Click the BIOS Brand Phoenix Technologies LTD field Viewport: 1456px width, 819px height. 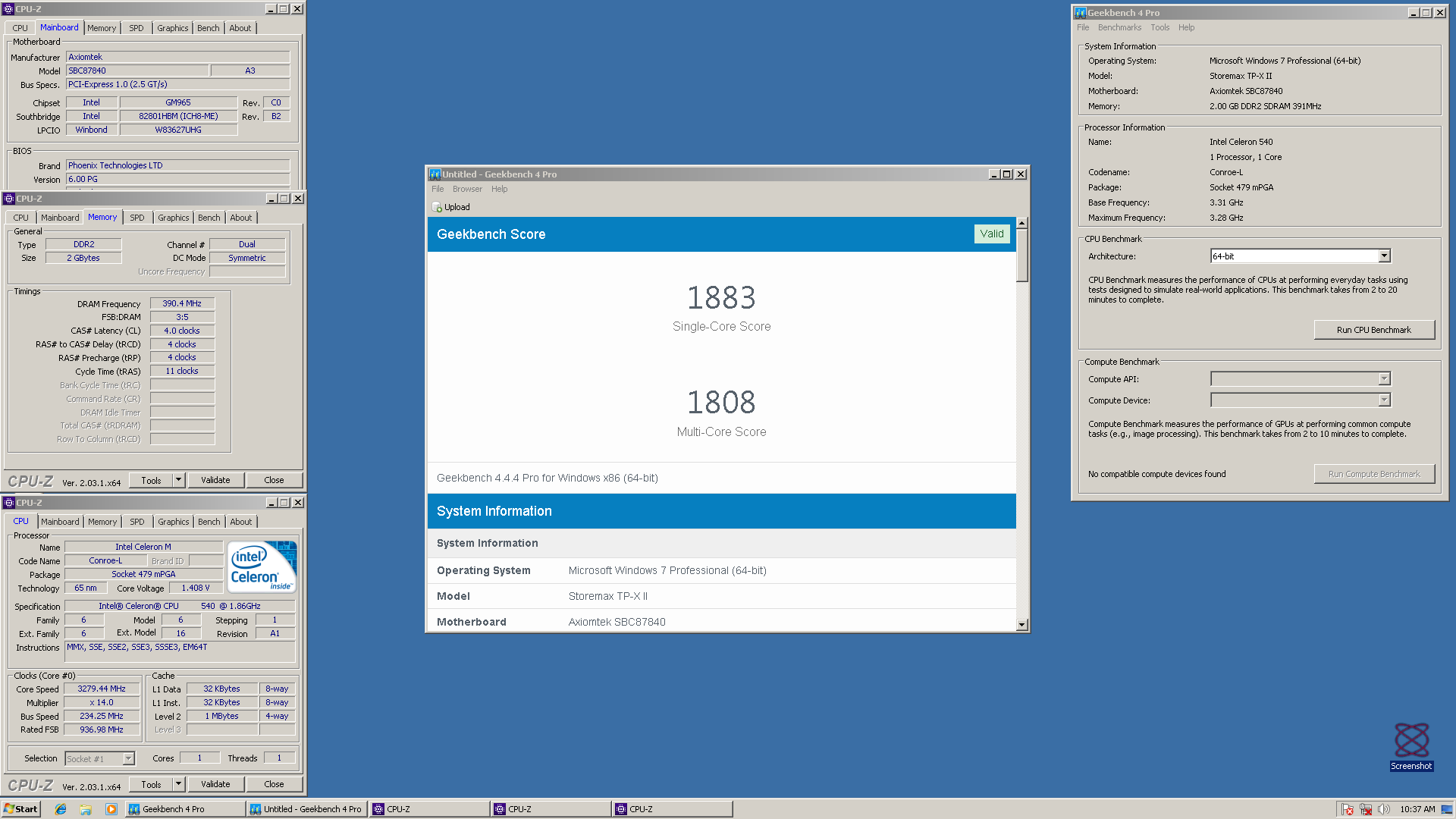tap(178, 165)
